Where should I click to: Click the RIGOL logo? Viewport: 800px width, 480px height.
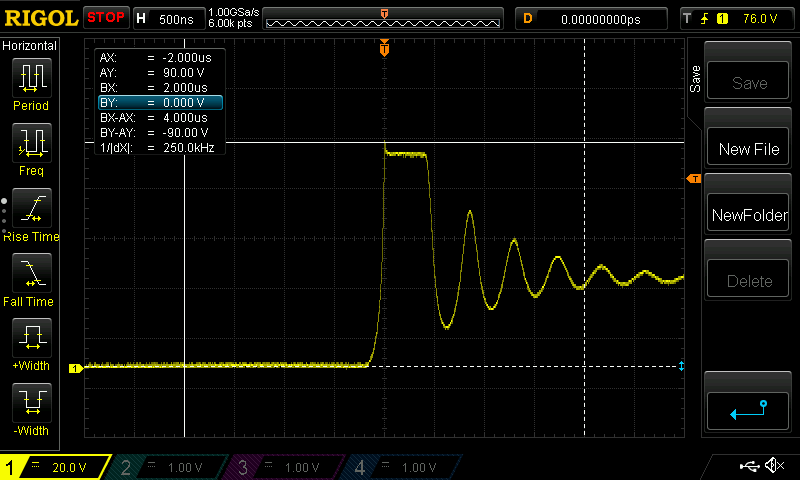pos(41,19)
